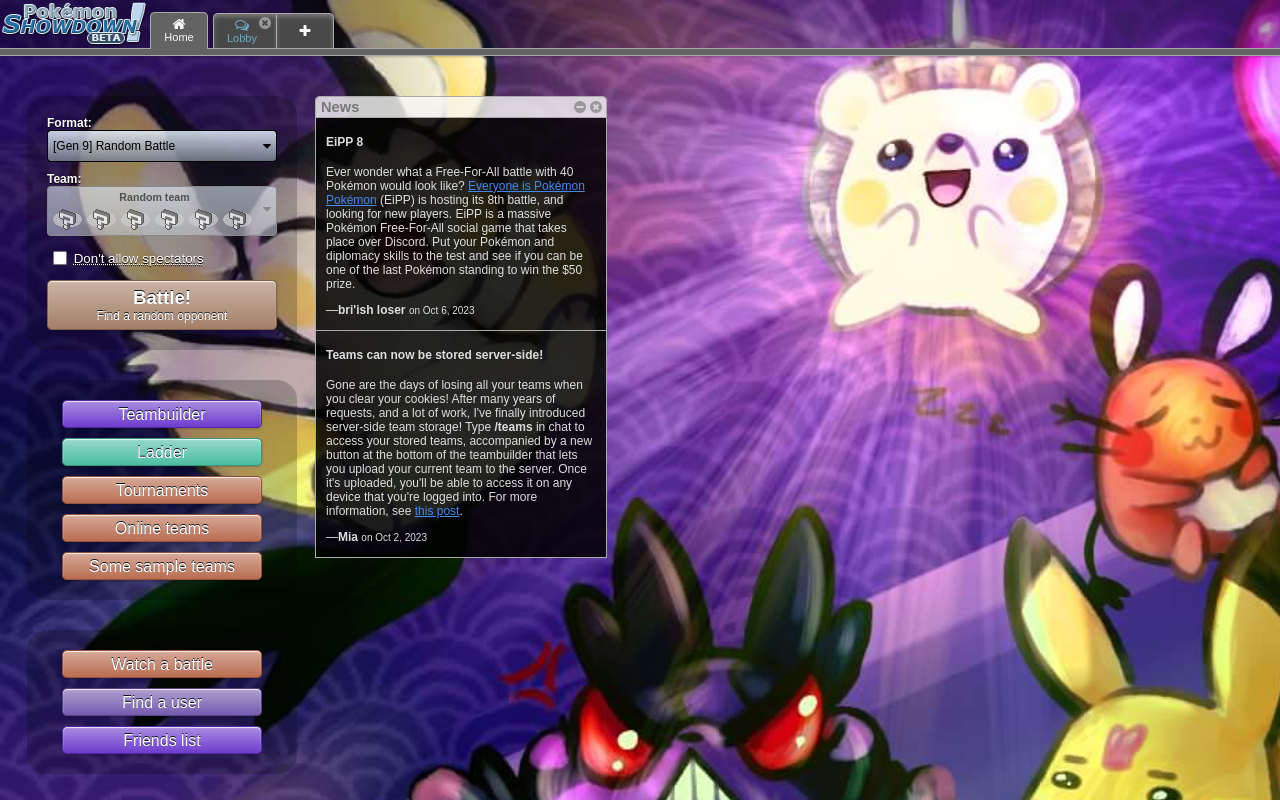Image resolution: width=1280 pixels, height=800 pixels.
Task: Close the News panel
Action: 596,107
